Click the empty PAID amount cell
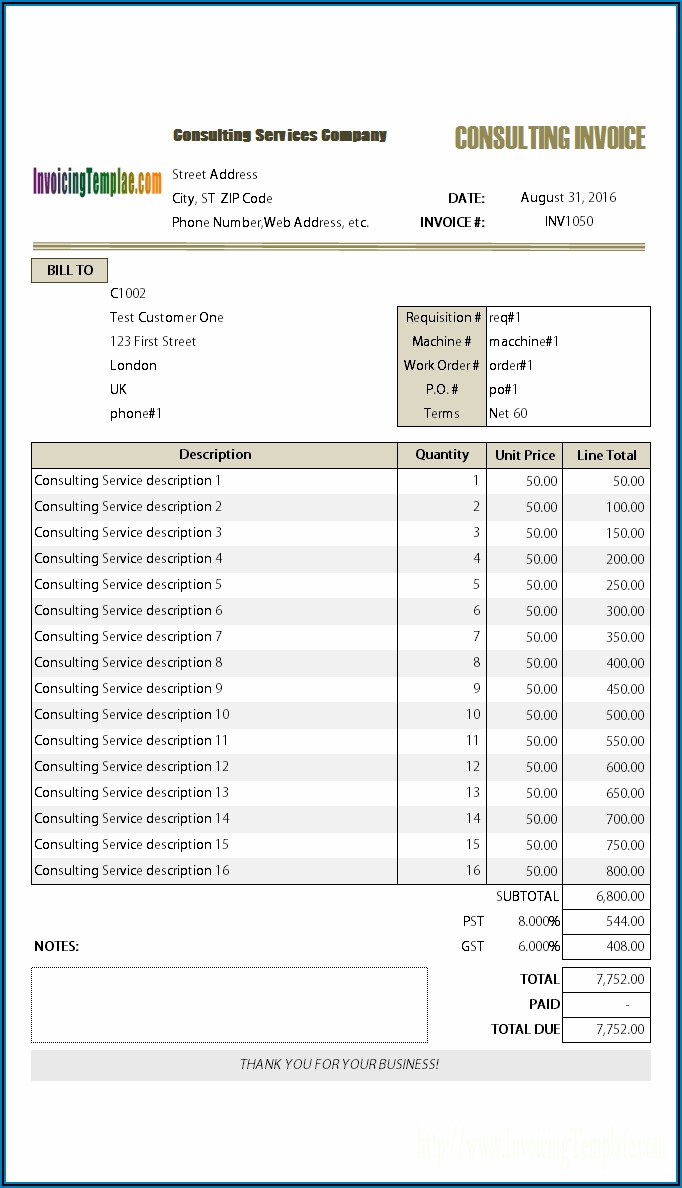The width and height of the screenshot is (682, 1188). [x=606, y=1005]
